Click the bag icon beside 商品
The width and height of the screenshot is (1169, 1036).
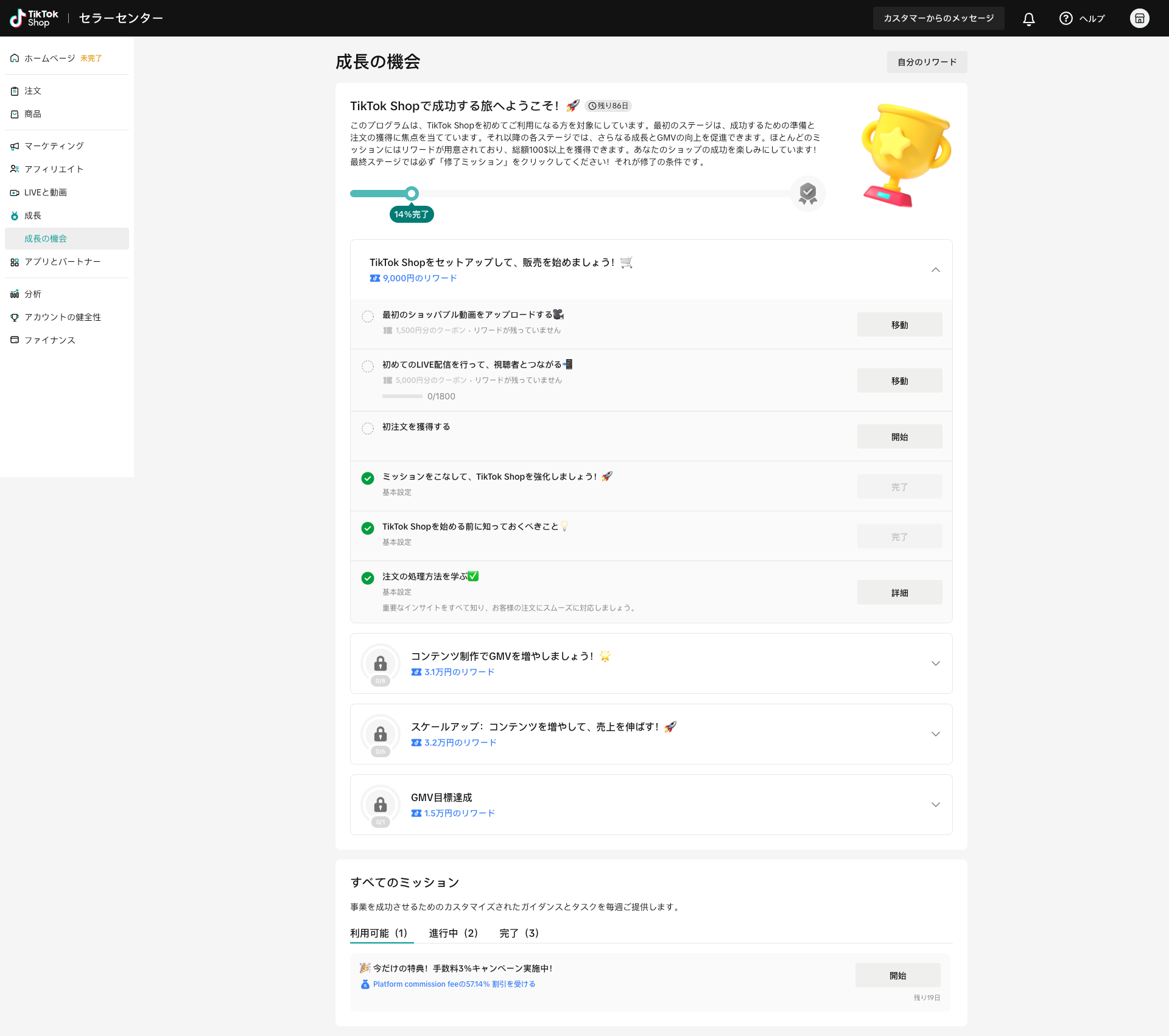click(15, 114)
